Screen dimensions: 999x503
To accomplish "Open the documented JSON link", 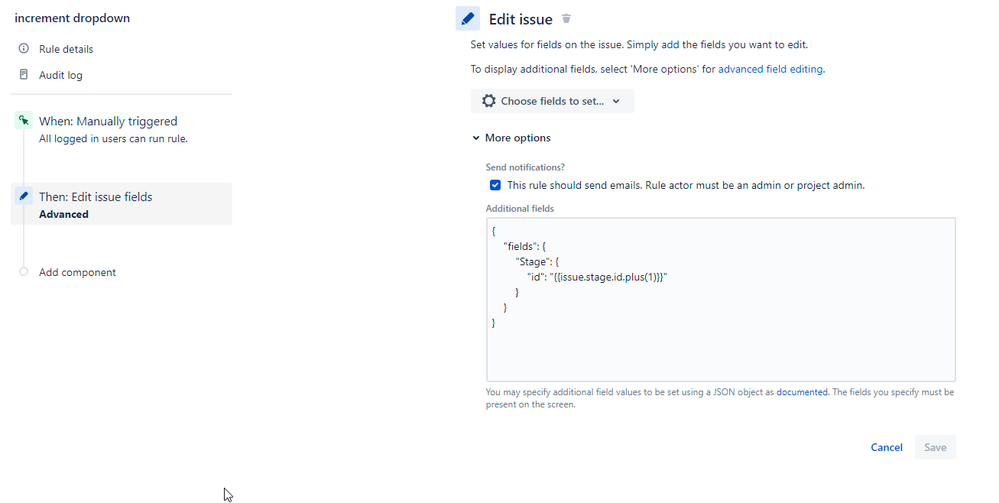I will [801, 392].
